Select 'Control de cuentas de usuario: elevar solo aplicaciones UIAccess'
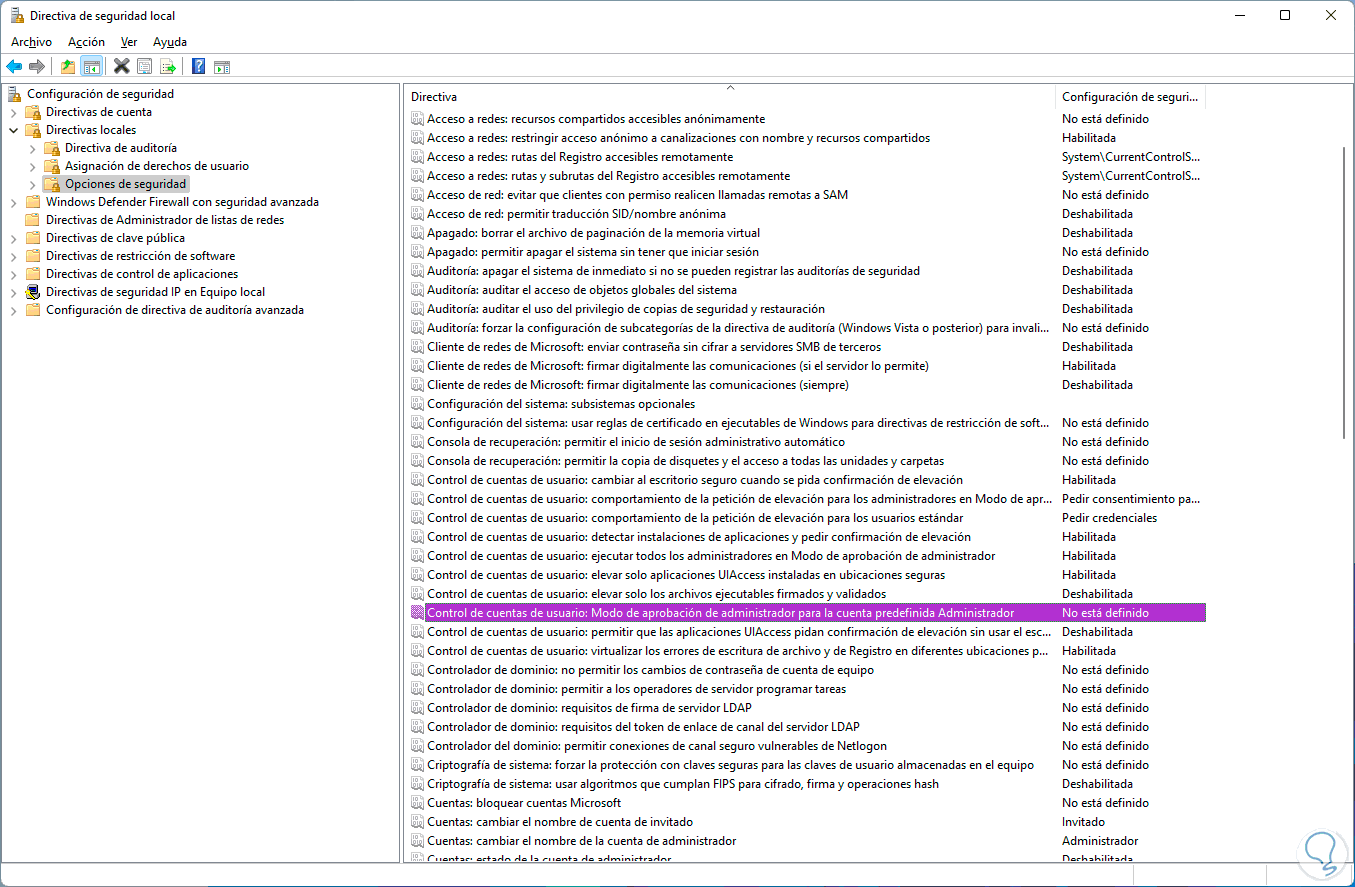Screen dimensions: 1355x887 (685, 575)
